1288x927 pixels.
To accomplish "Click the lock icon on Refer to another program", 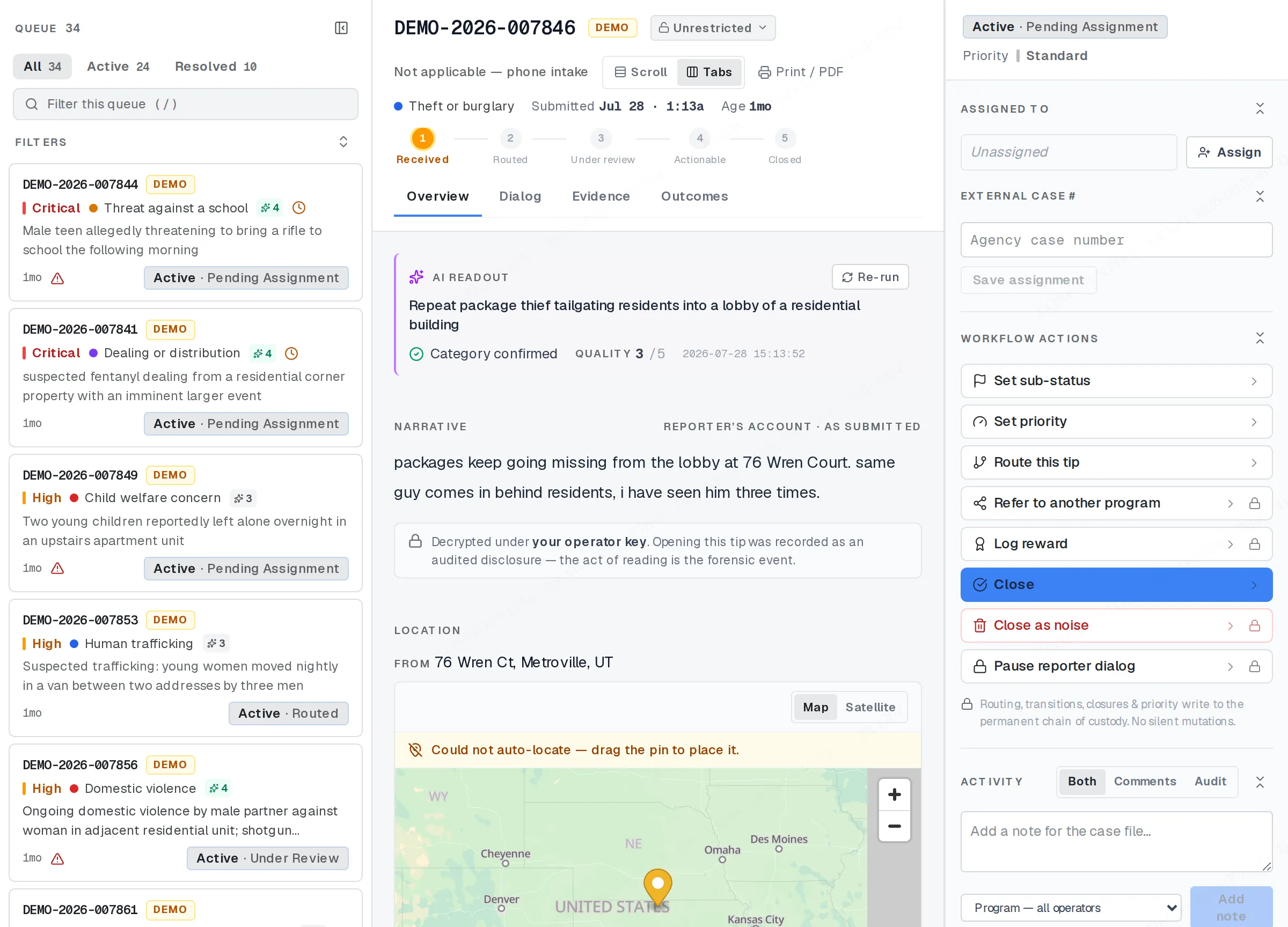I will 1255,504.
